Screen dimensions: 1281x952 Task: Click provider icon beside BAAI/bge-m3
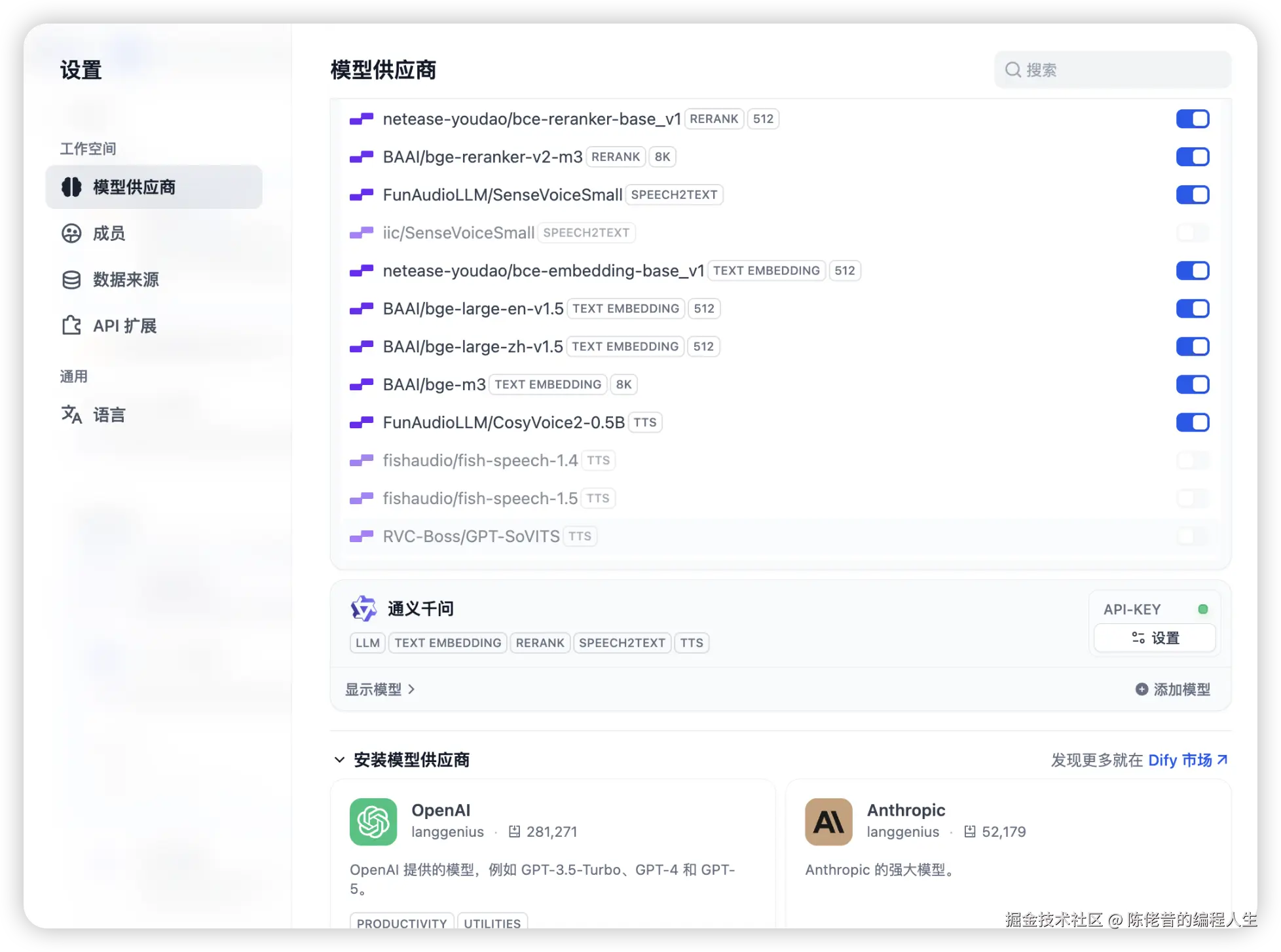tap(362, 385)
